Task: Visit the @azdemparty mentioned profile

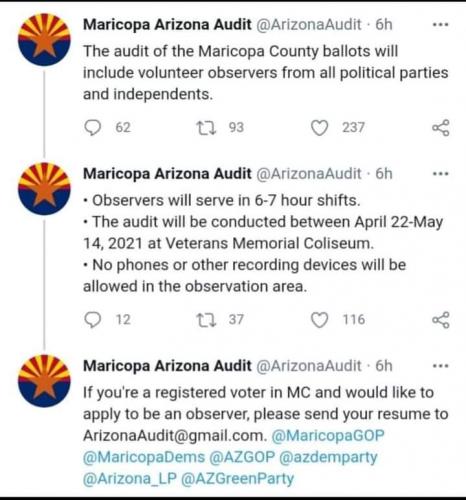Action: coord(328,458)
